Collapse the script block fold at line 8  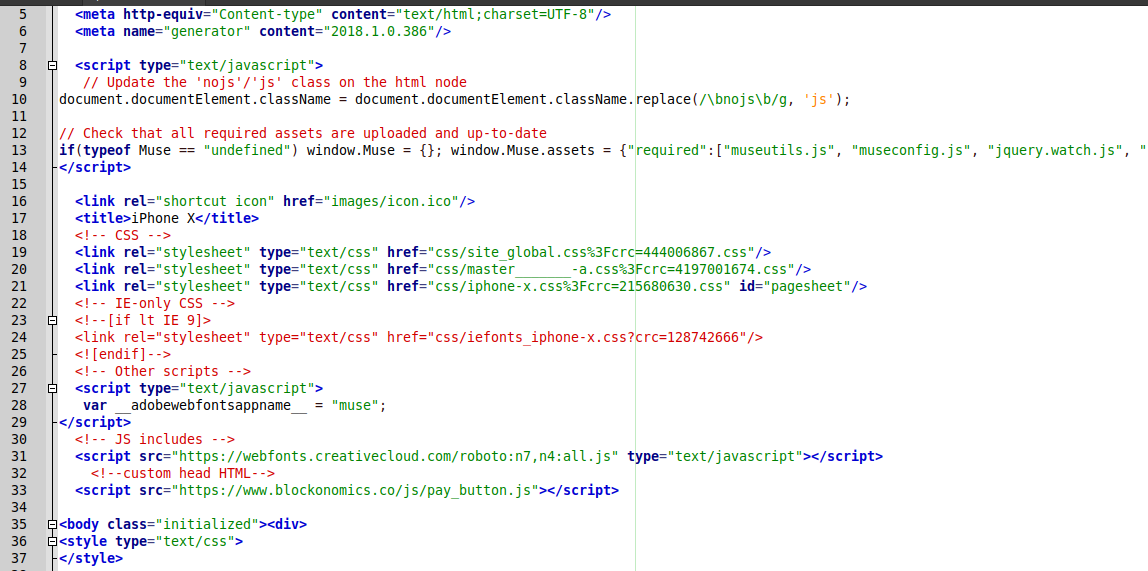pyautogui.click(x=52, y=65)
